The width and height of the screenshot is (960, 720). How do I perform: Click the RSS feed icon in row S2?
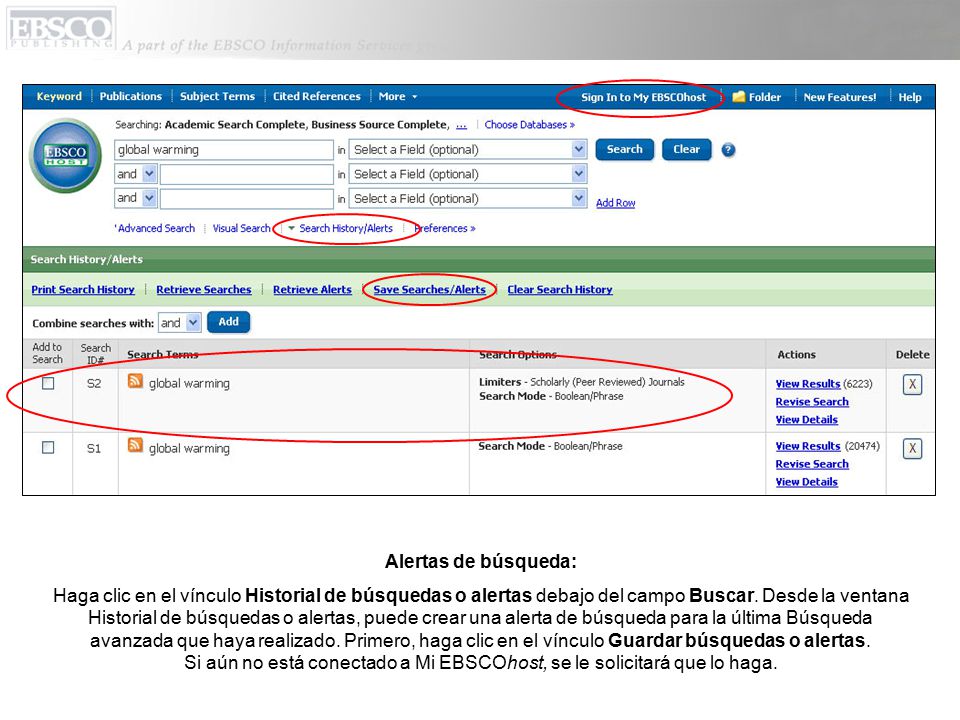point(135,381)
